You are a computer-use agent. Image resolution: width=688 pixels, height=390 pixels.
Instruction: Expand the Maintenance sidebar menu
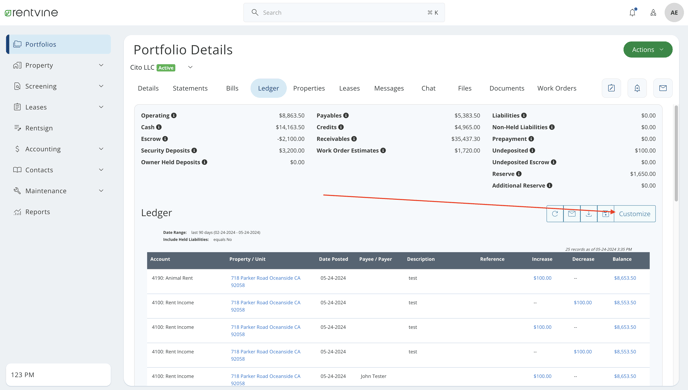click(x=58, y=191)
